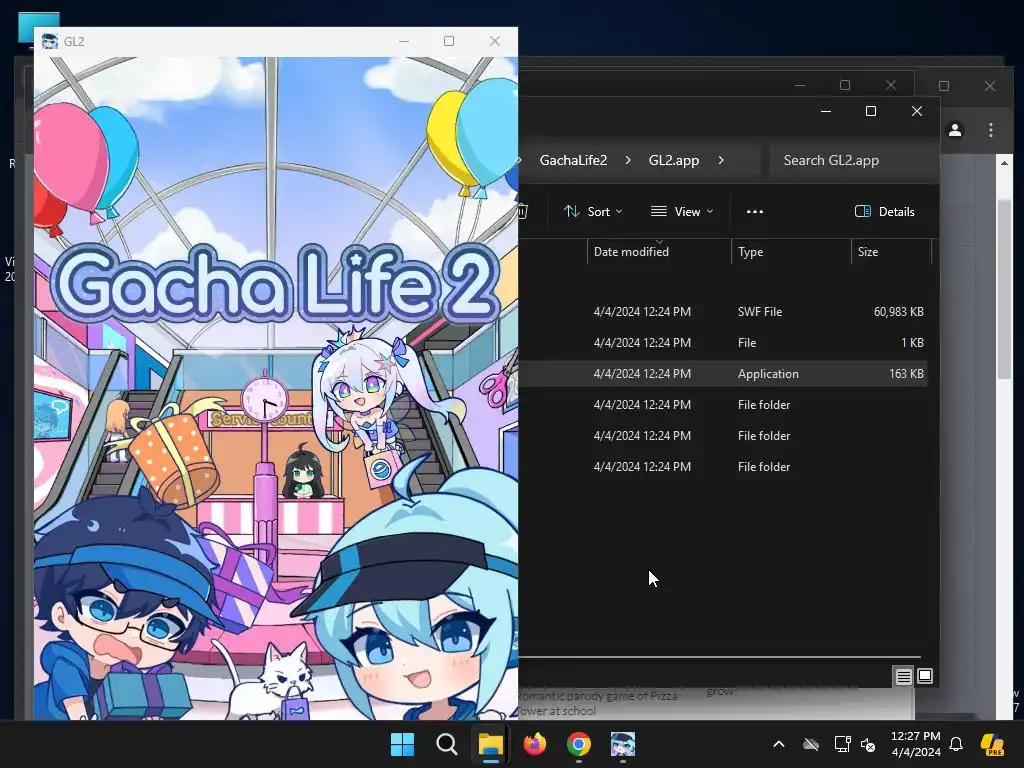Open the cloud sync tray icon
This screenshot has height=768, width=1024.
tap(811, 744)
